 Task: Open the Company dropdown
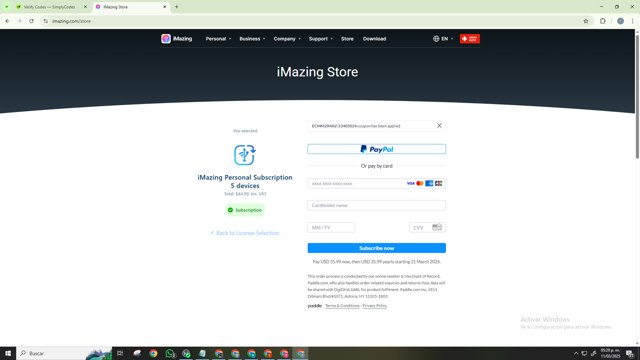(x=287, y=39)
